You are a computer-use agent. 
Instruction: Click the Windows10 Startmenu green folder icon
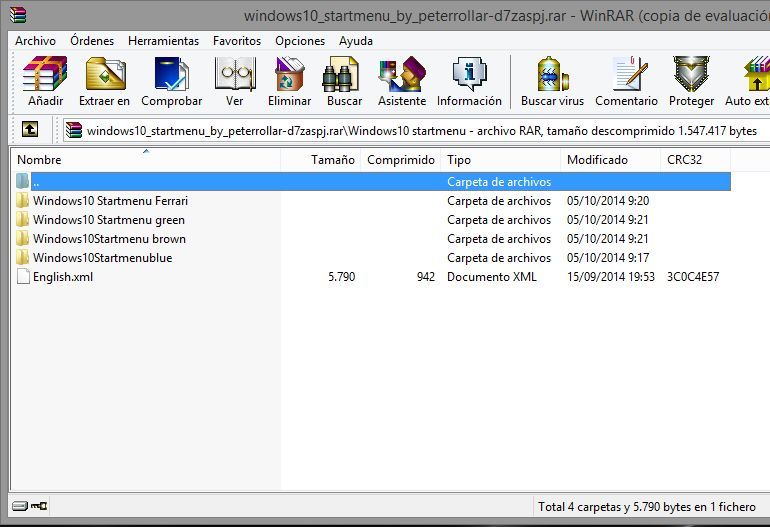coord(22,220)
